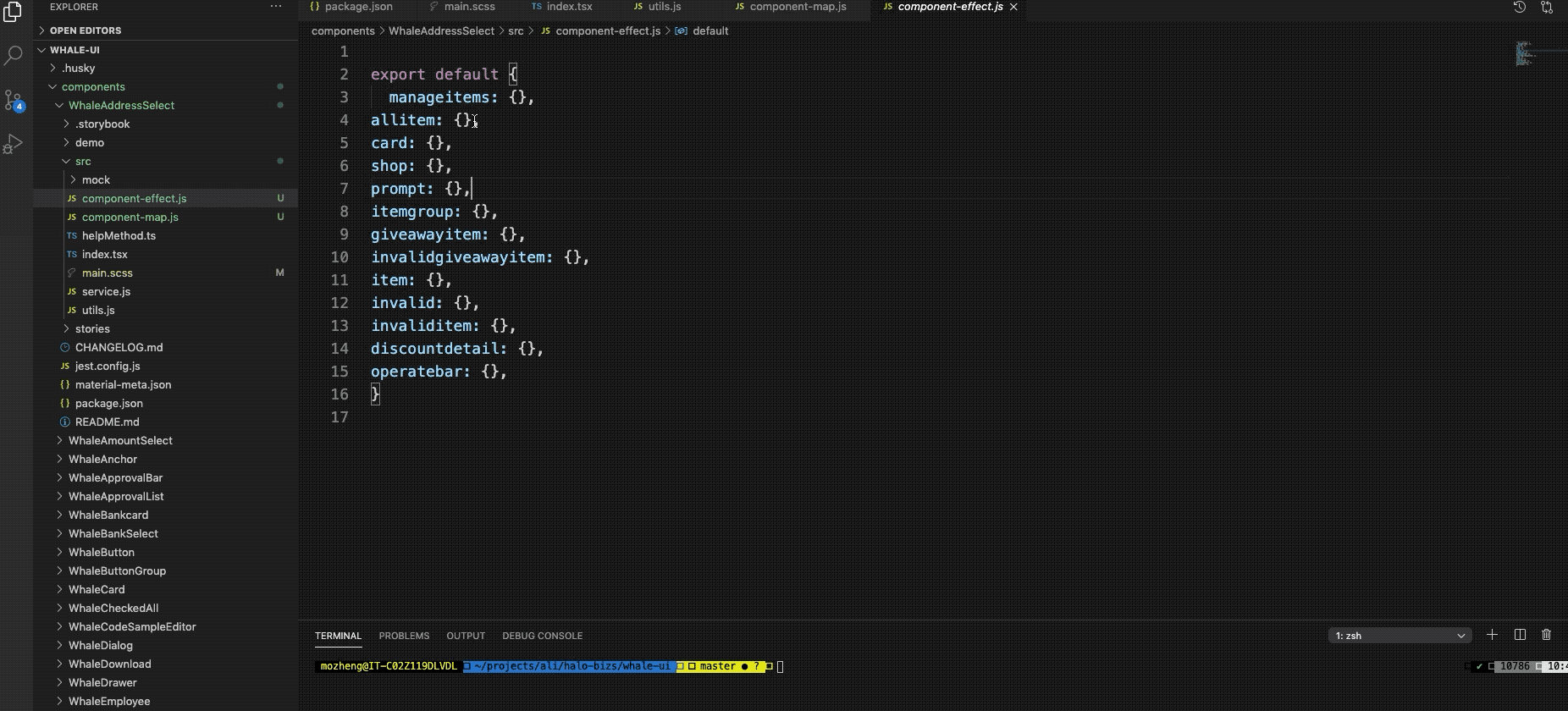
Task: Select the OUTPUT panel tab
Action: tap(466, 636)
